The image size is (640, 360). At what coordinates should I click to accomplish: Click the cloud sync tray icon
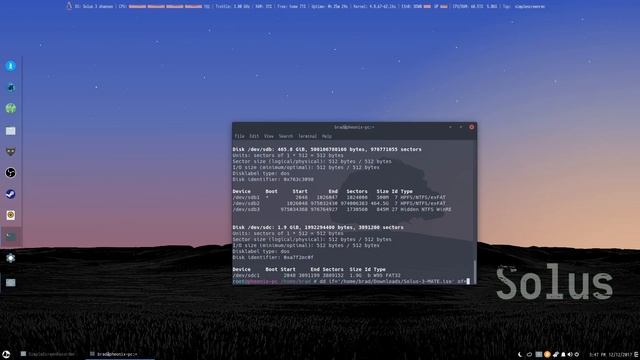pos(529,354)
